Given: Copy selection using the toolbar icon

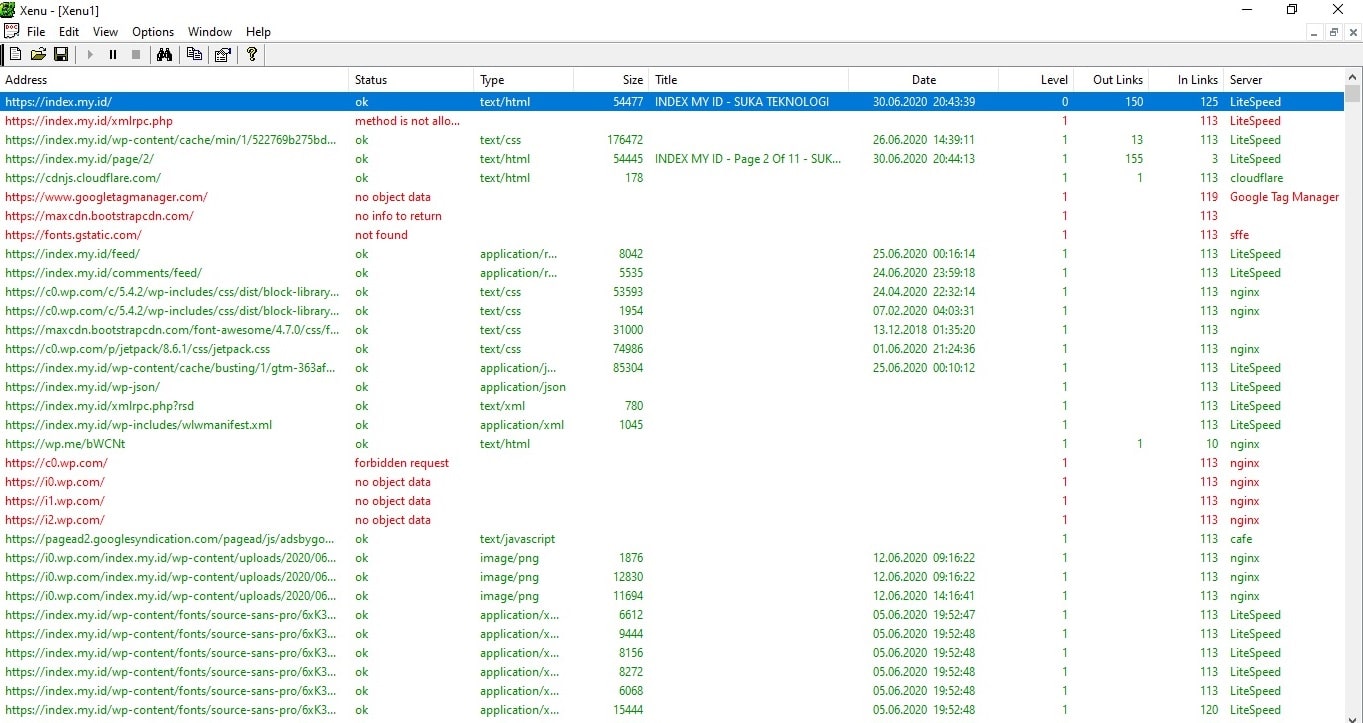Looking at the screenshot, I should coord(194,54).
